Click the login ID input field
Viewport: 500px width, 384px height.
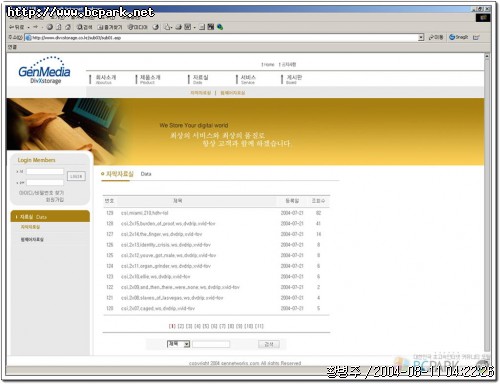click(45, 171)
